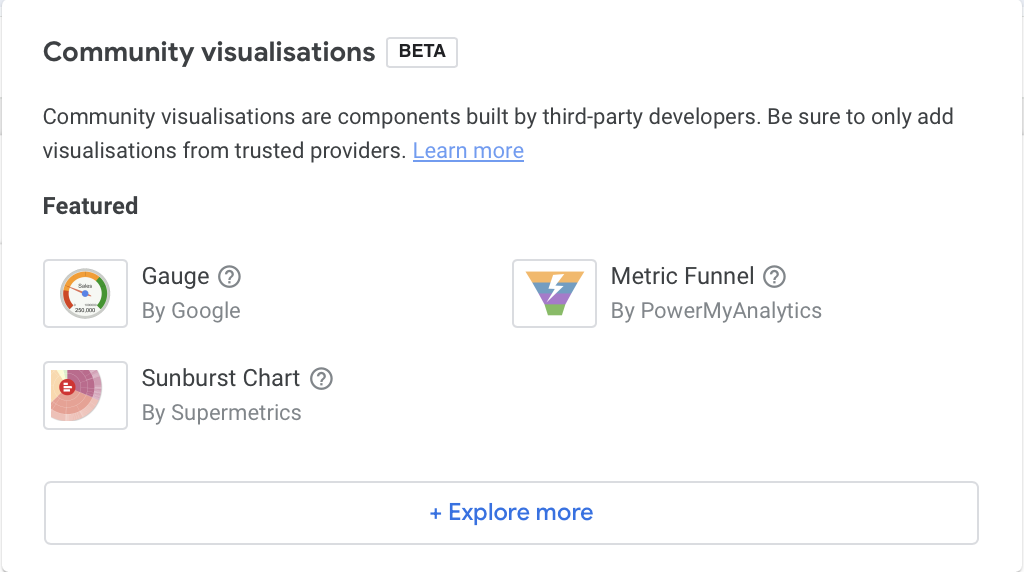Open the help icon beside Metric Funnel
This screenshot has height=572, width=1024.
(774, 277)
